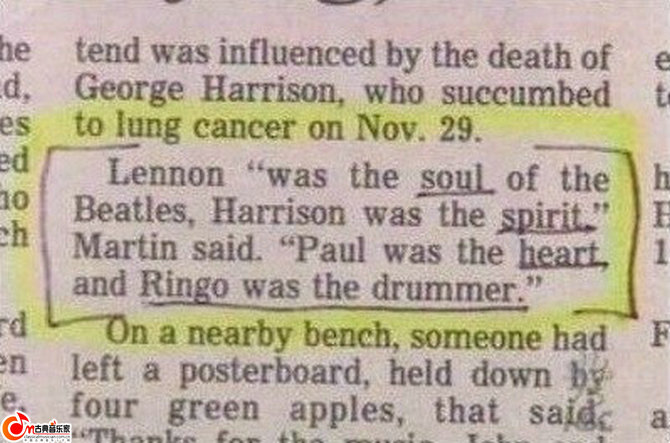Click the word "influenced" in the top line
The image size is (670, 443).
(x=297, y=53)
